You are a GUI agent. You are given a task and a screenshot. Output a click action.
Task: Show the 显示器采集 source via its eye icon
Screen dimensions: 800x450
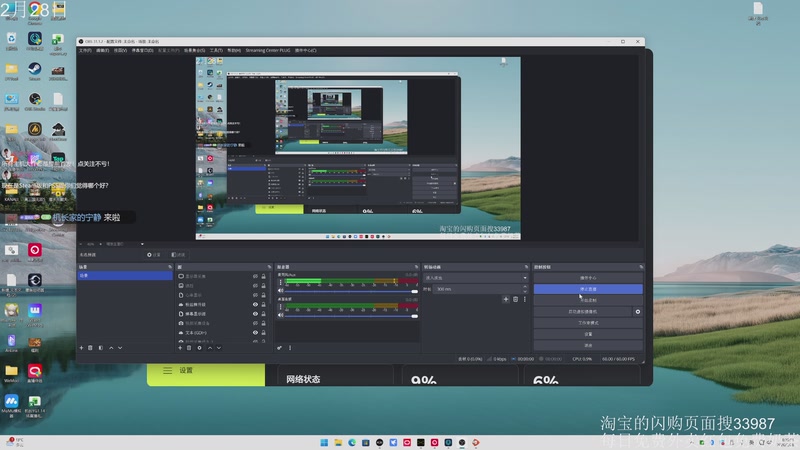(x=255, y=277)
